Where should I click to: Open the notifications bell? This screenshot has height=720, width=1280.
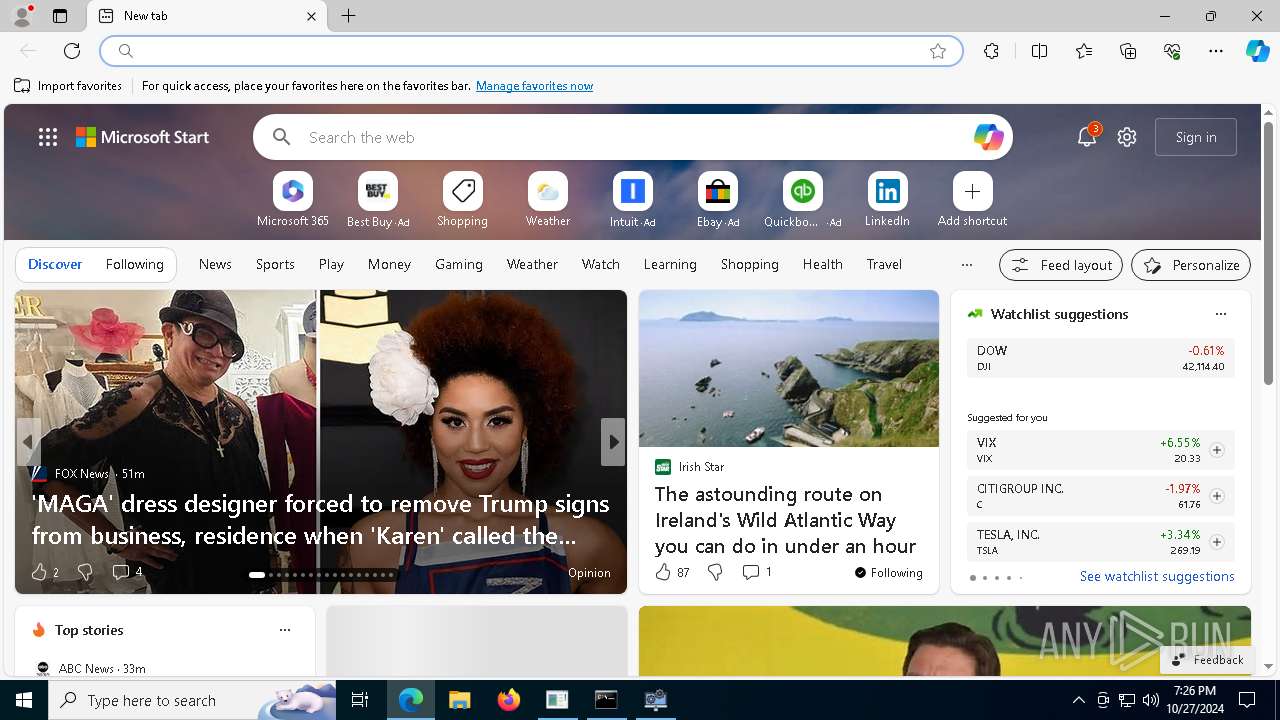pos(1087,137)
